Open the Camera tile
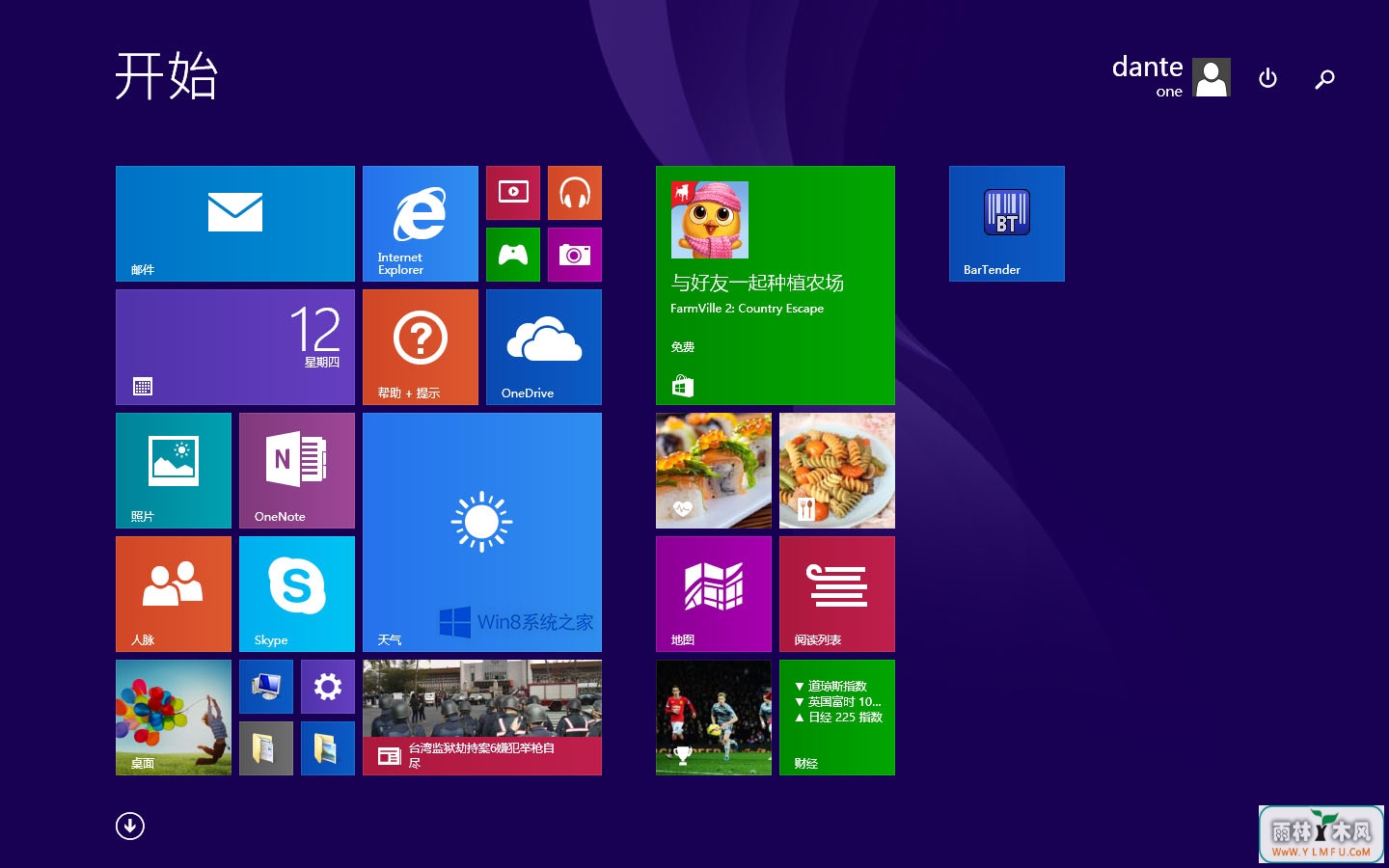The image size is (1389, 868). pos(575,255)
